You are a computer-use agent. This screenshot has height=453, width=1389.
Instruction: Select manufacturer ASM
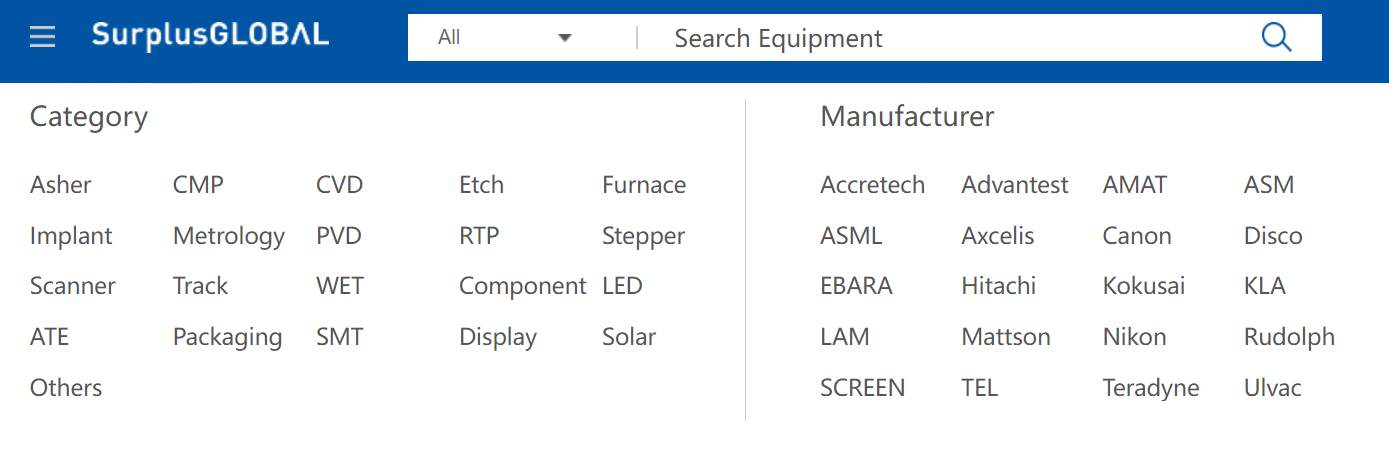[1269, 185]
